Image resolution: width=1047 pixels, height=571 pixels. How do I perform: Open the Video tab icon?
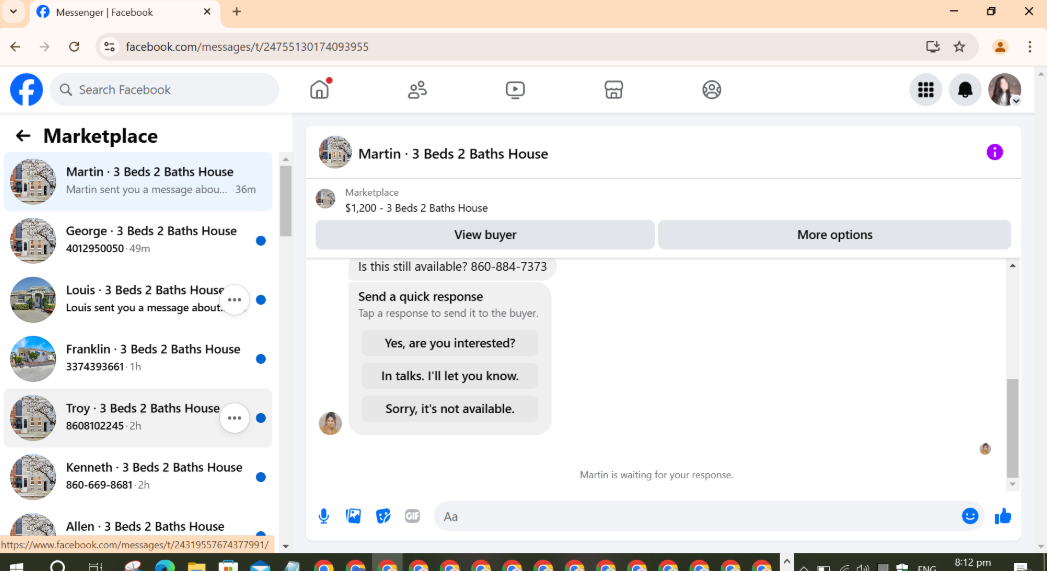[515, 89]
